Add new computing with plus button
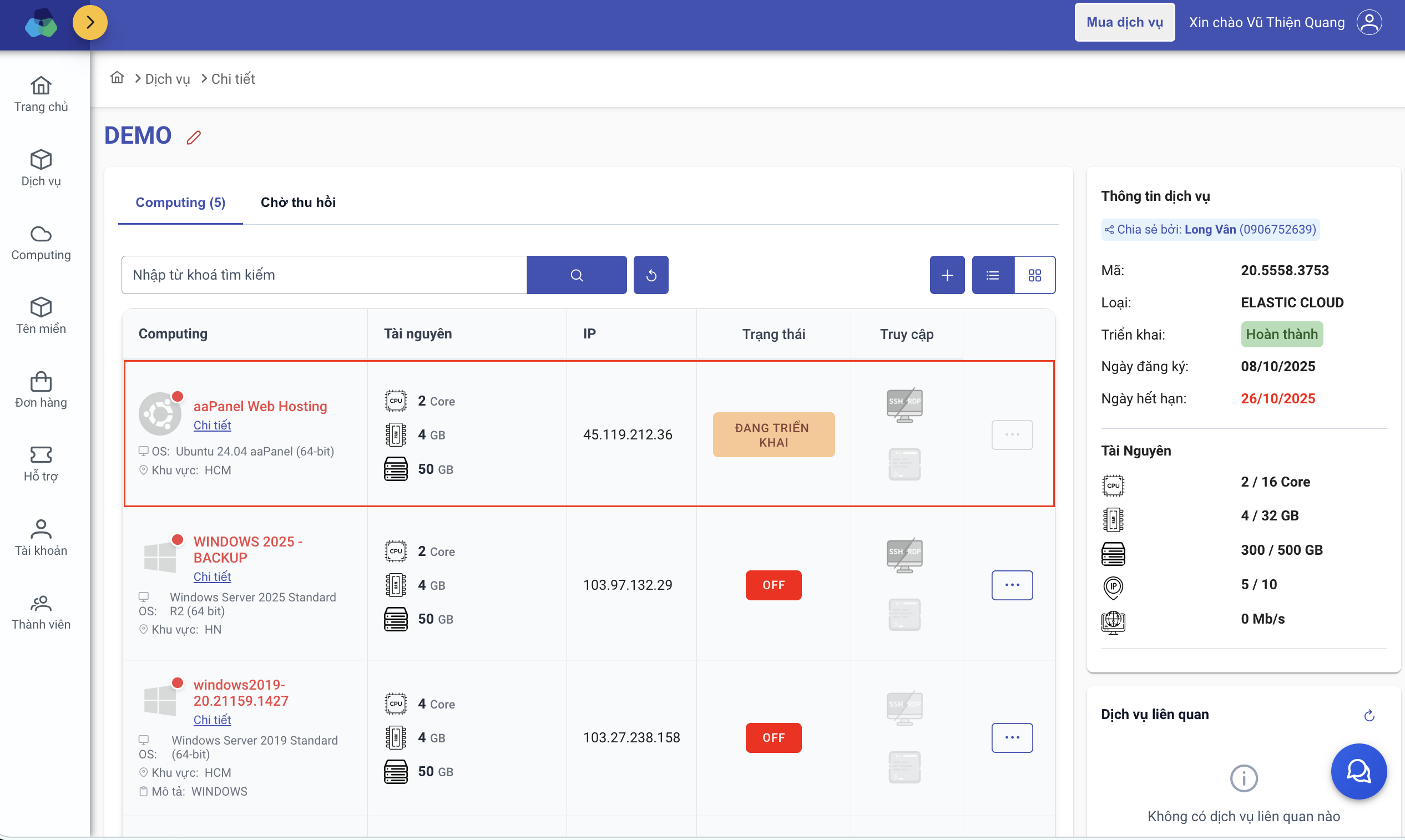 pyautogui.click(x=947, y=275)
